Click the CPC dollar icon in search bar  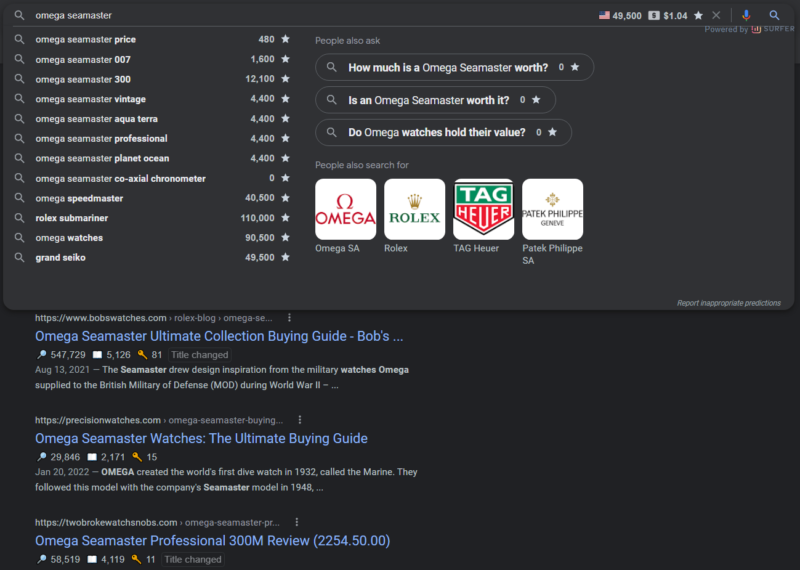tap(654, 15)
